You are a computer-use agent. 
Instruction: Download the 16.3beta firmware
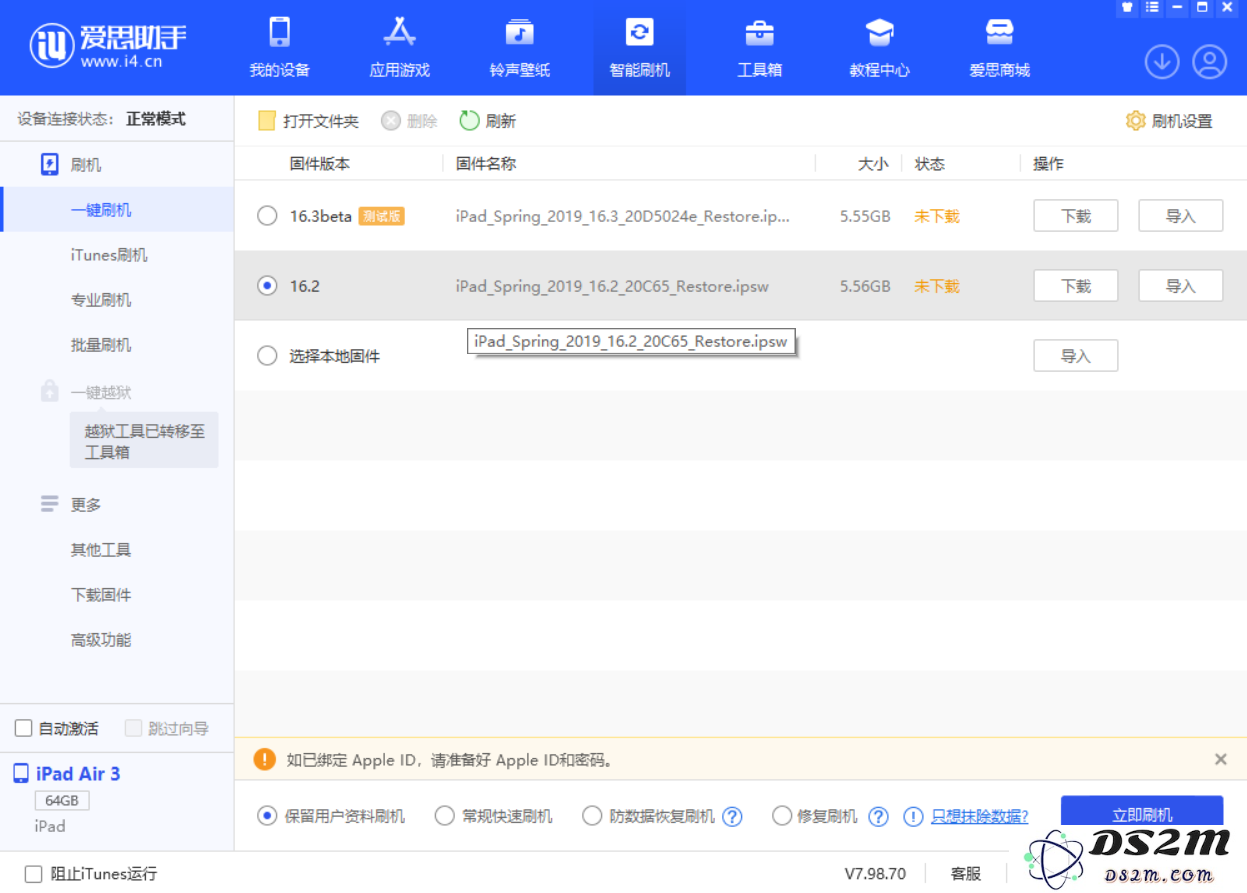point(1075,216)
